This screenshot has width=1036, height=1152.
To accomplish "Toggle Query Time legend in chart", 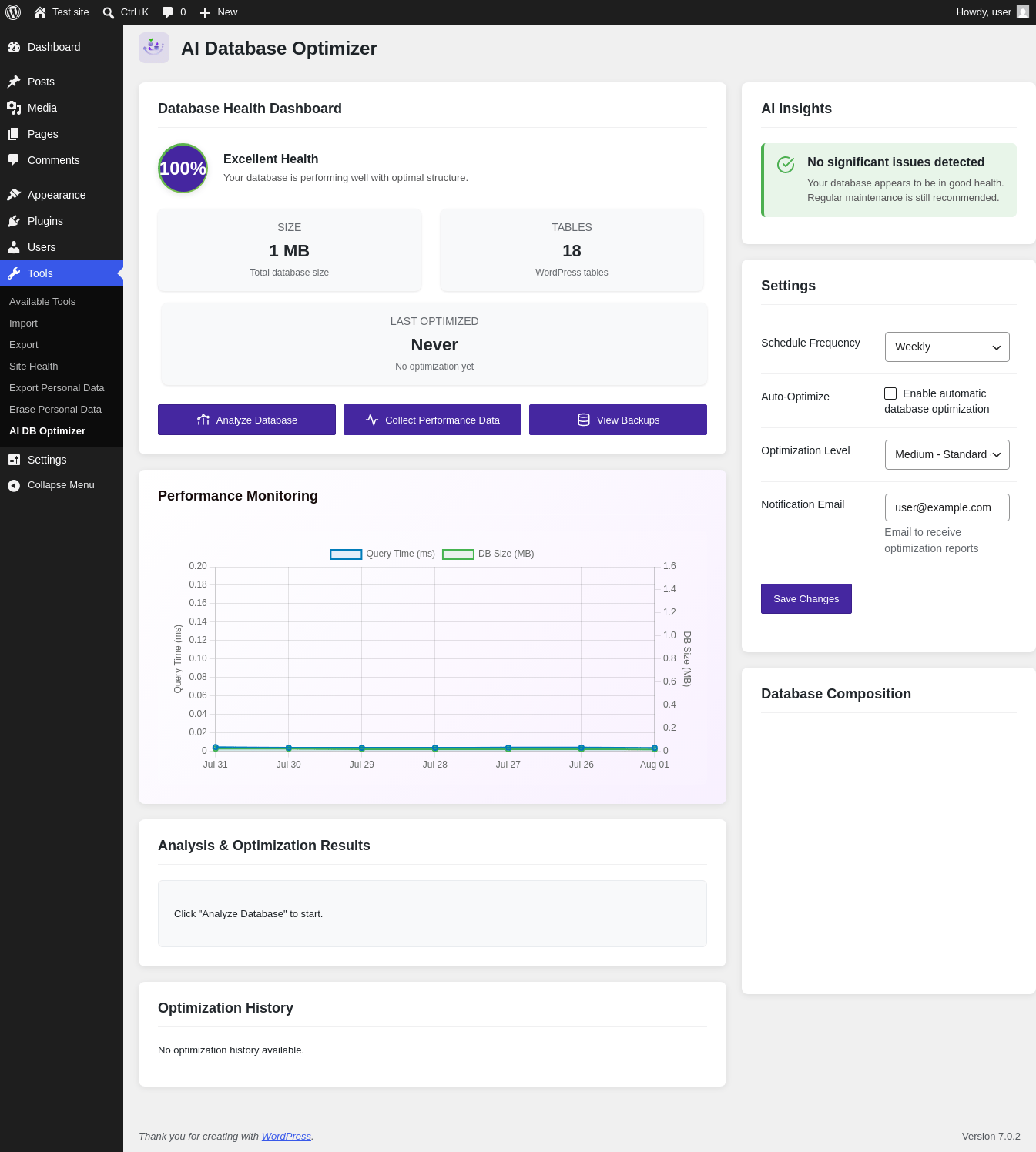I will click(383, 554).
